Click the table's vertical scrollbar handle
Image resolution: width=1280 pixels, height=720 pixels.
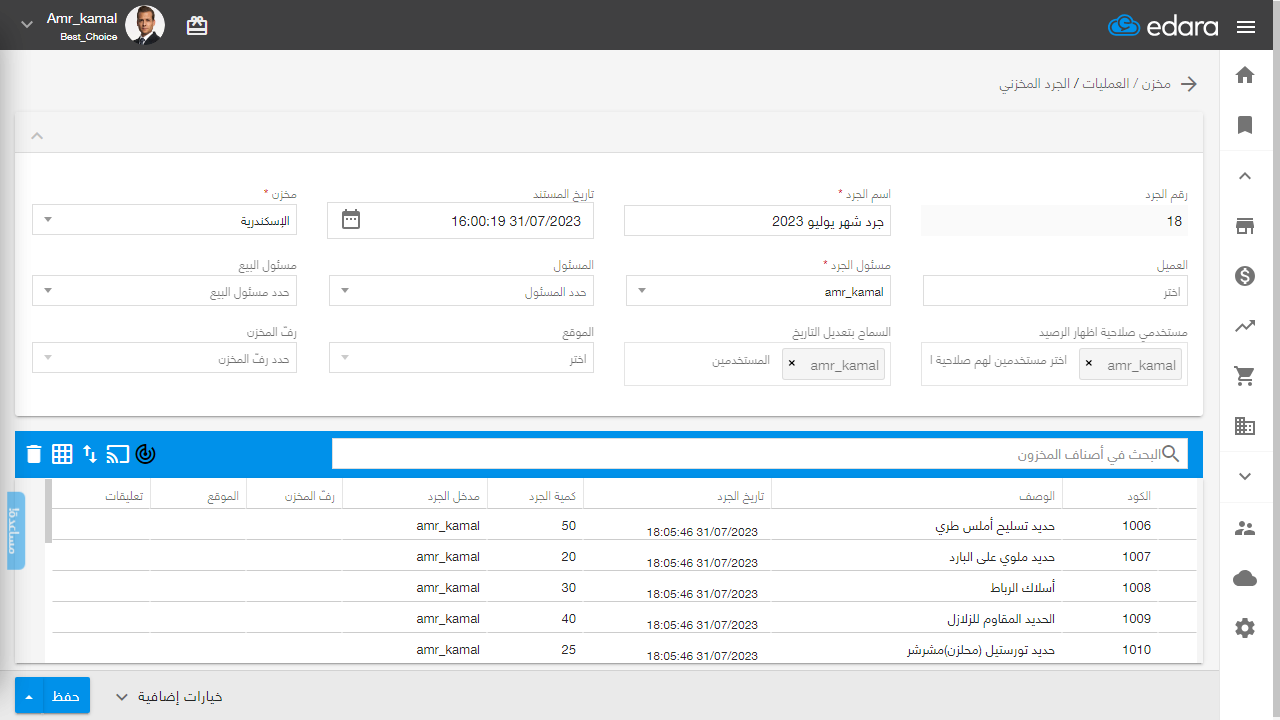[x=48, y=511]
